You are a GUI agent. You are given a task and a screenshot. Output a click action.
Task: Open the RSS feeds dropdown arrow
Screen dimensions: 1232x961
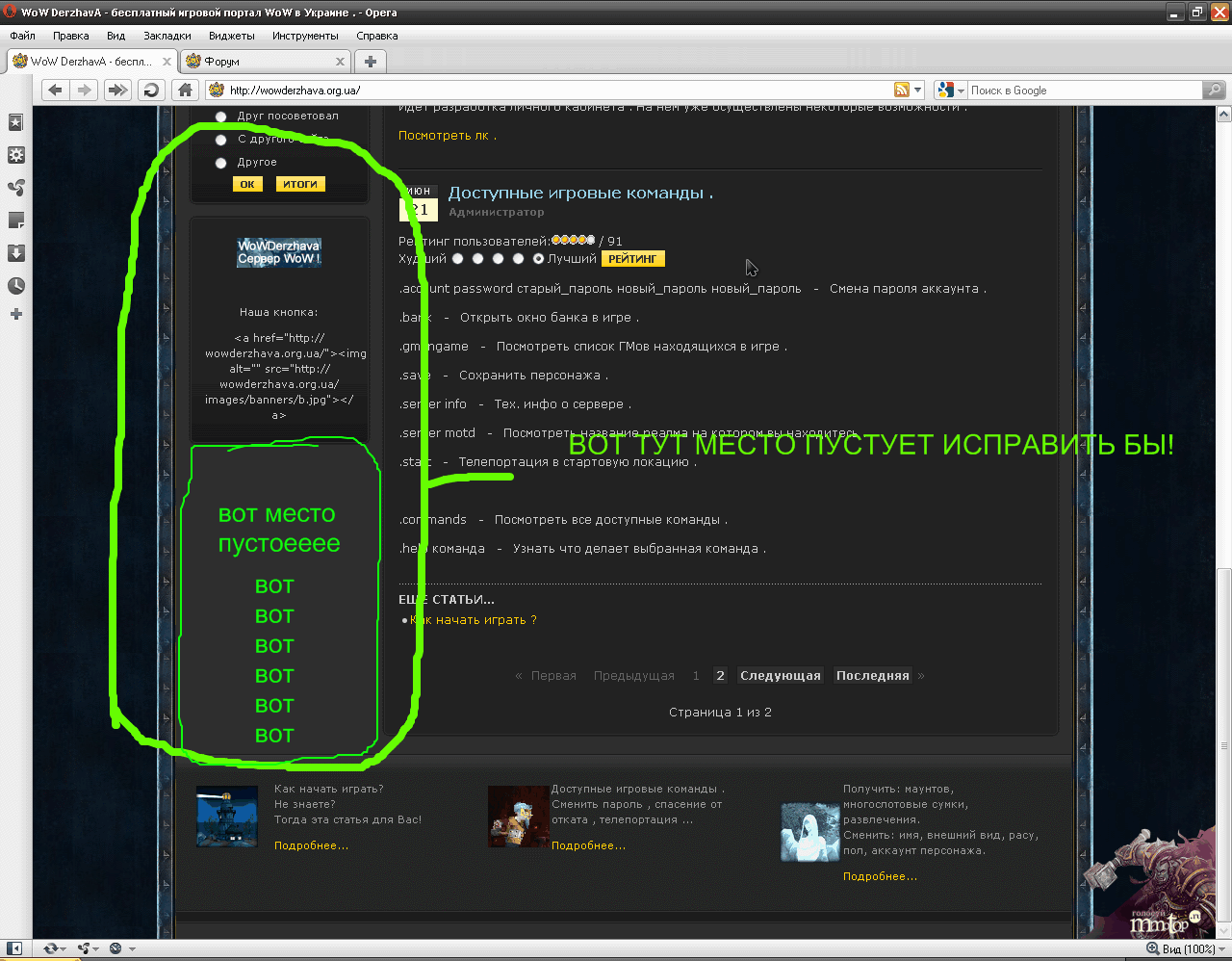[917, 90]
